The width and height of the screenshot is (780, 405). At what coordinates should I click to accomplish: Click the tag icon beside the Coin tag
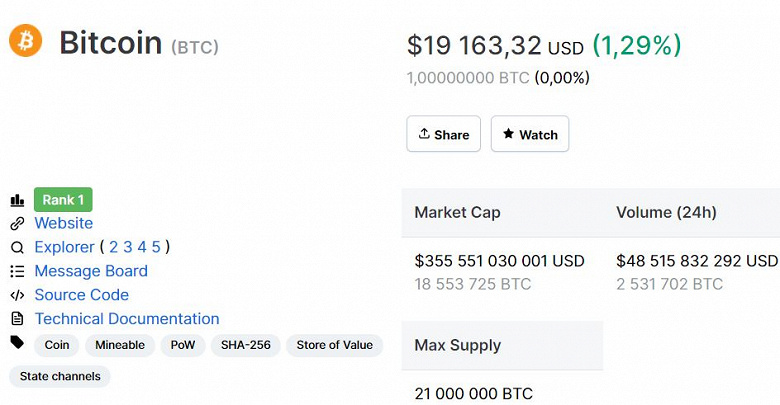[x=17, y=343]
